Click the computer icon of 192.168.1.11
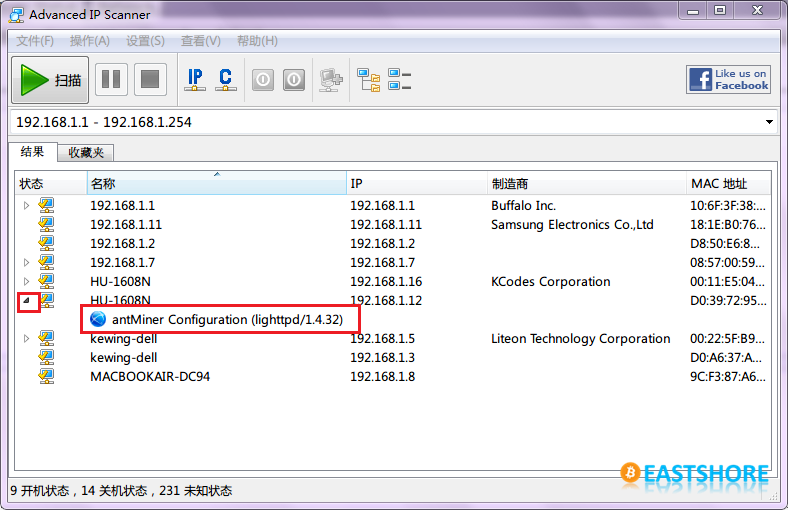The height and width of the screenshot is (510, 788). click(x=46, y=224)
